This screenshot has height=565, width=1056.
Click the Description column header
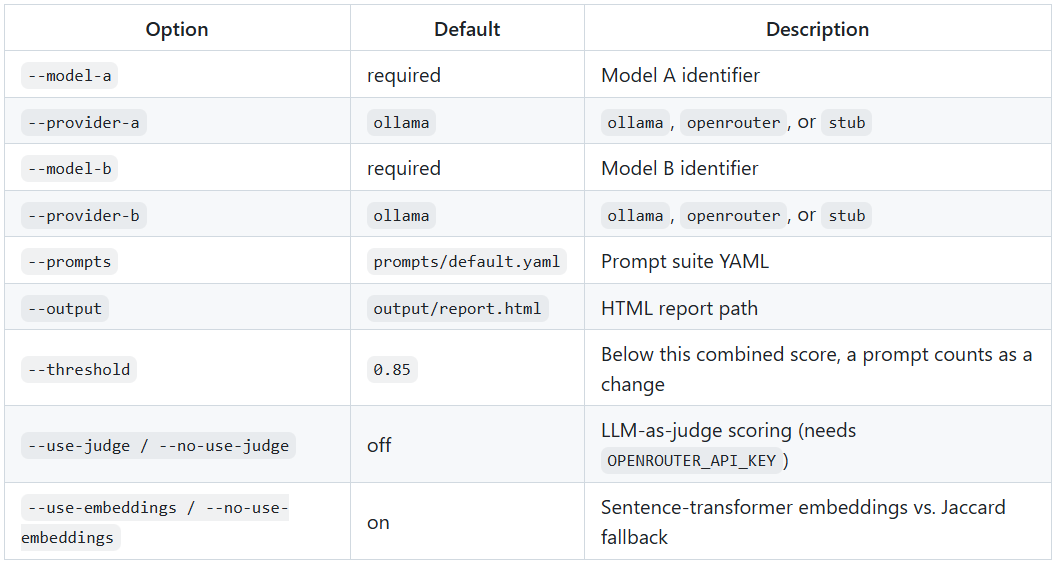818,29
